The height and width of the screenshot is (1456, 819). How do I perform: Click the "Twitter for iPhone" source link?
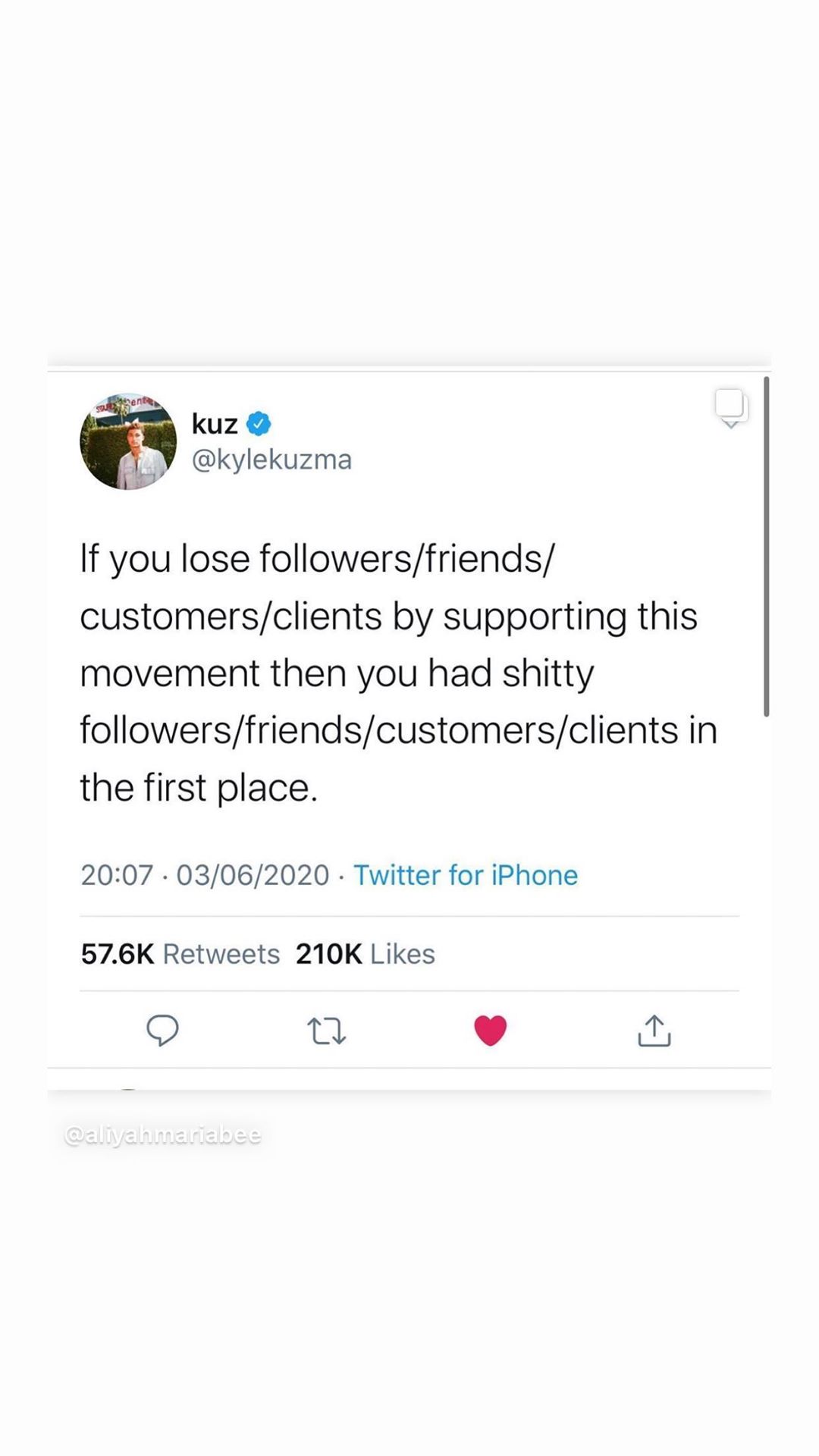tap(466, 875)
